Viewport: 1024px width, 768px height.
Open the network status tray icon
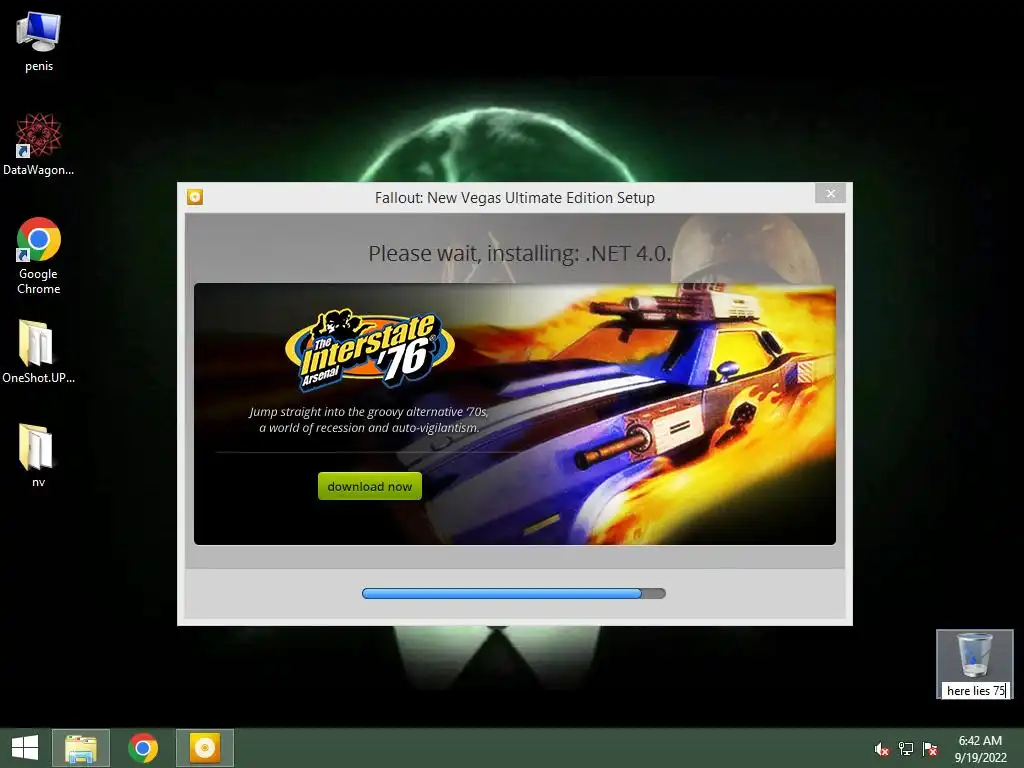(906, 749)
